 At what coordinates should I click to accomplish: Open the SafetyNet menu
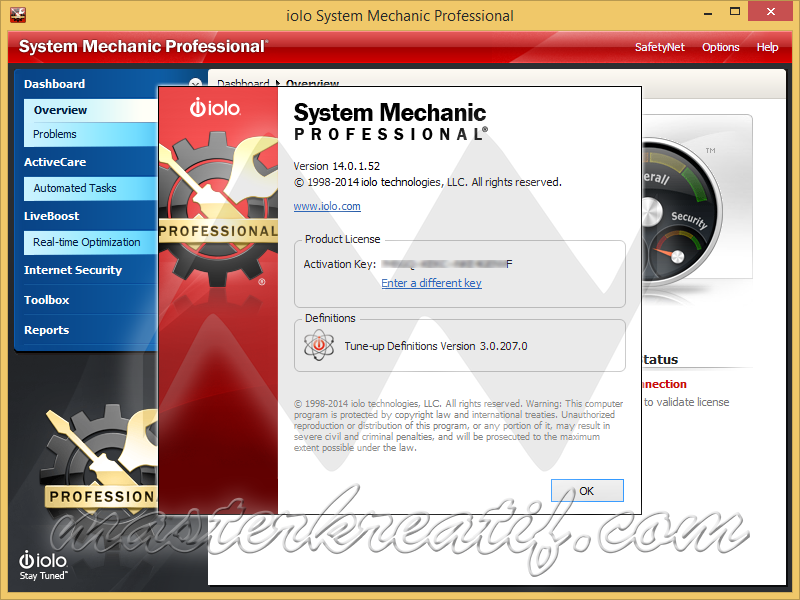659,47
